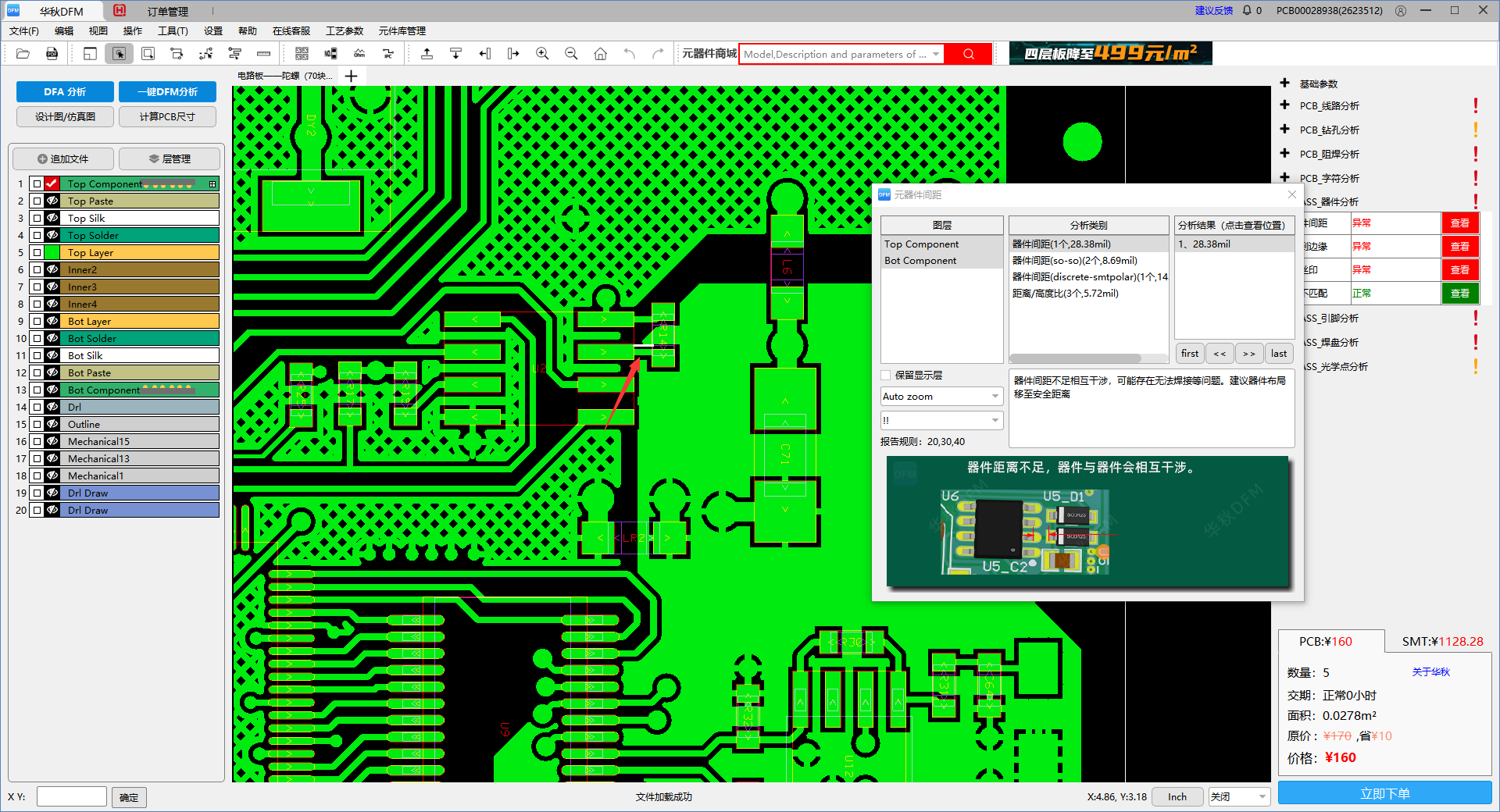
Task: Hide the Top Silk layer eye icon
Action: [52, 219]
